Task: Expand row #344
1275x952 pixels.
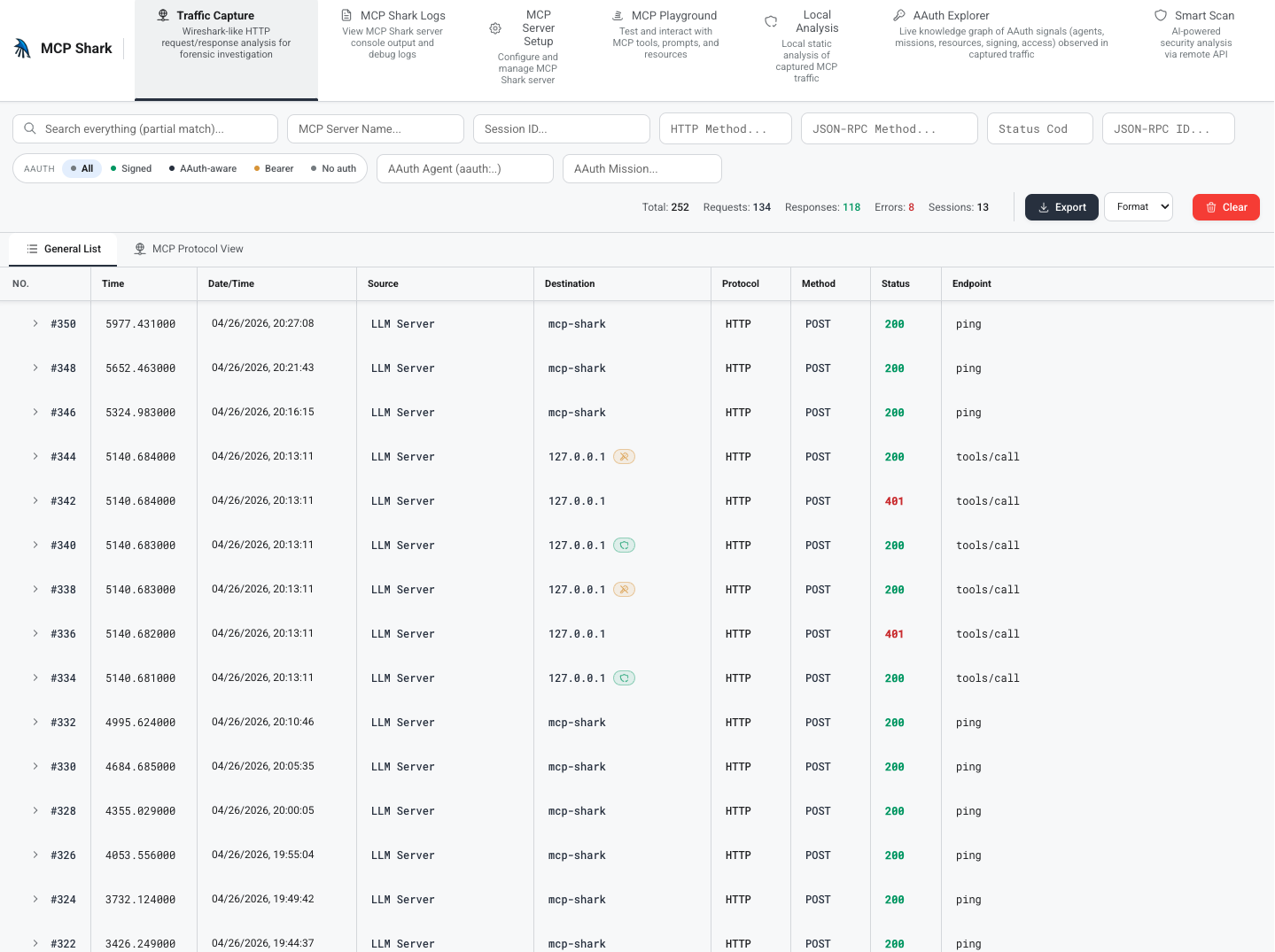Action: 35,457
